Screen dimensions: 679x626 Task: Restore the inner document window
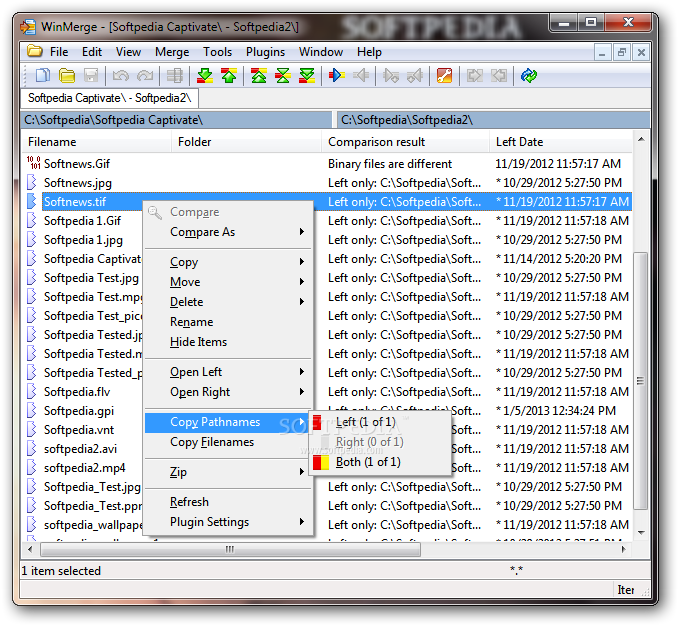coord(621,53)
